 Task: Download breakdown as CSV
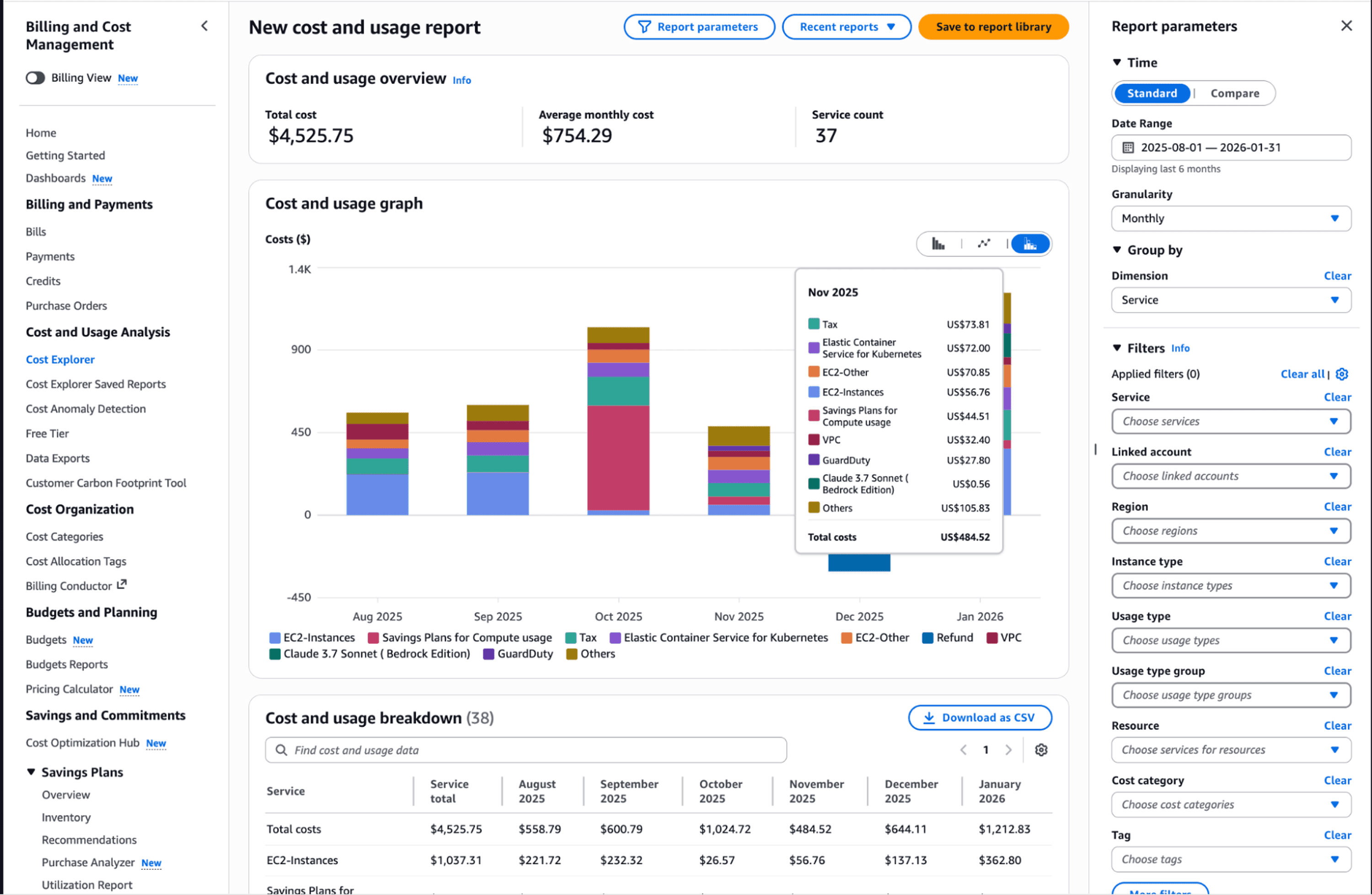click(980, 718)
